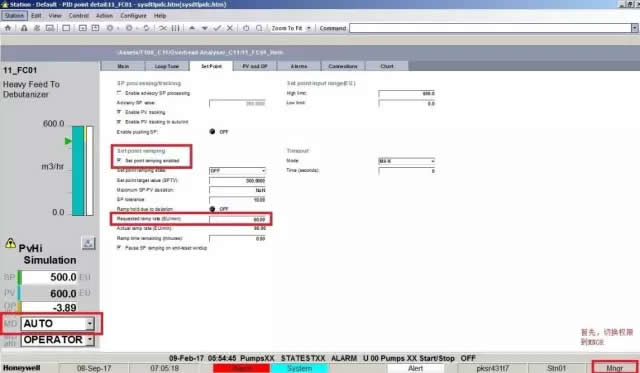Image resolution: width=640 pixels, height=373 pixels.
Task: Click the raise value up-arrow toolbar icon
Action: click(192, 28)
